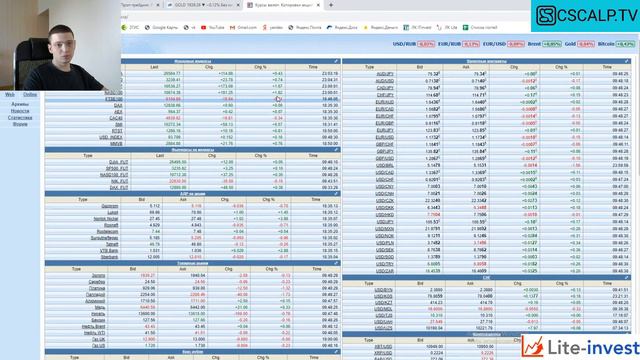The height and width of the screenshot is (360, 640).
Task: Open the XBT/USD crypto pair link
Action: tap(384, 347)
